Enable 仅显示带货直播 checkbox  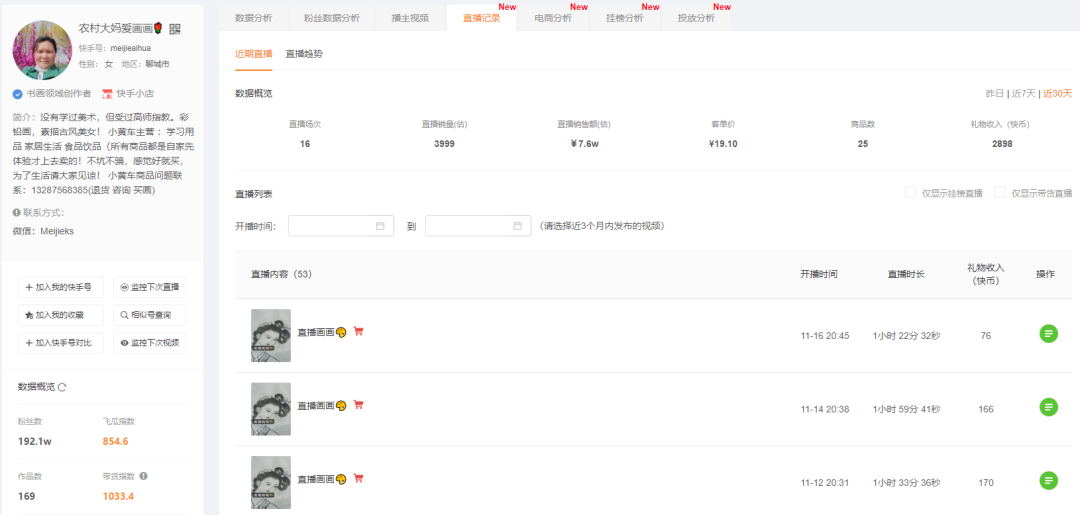point(999,192)
